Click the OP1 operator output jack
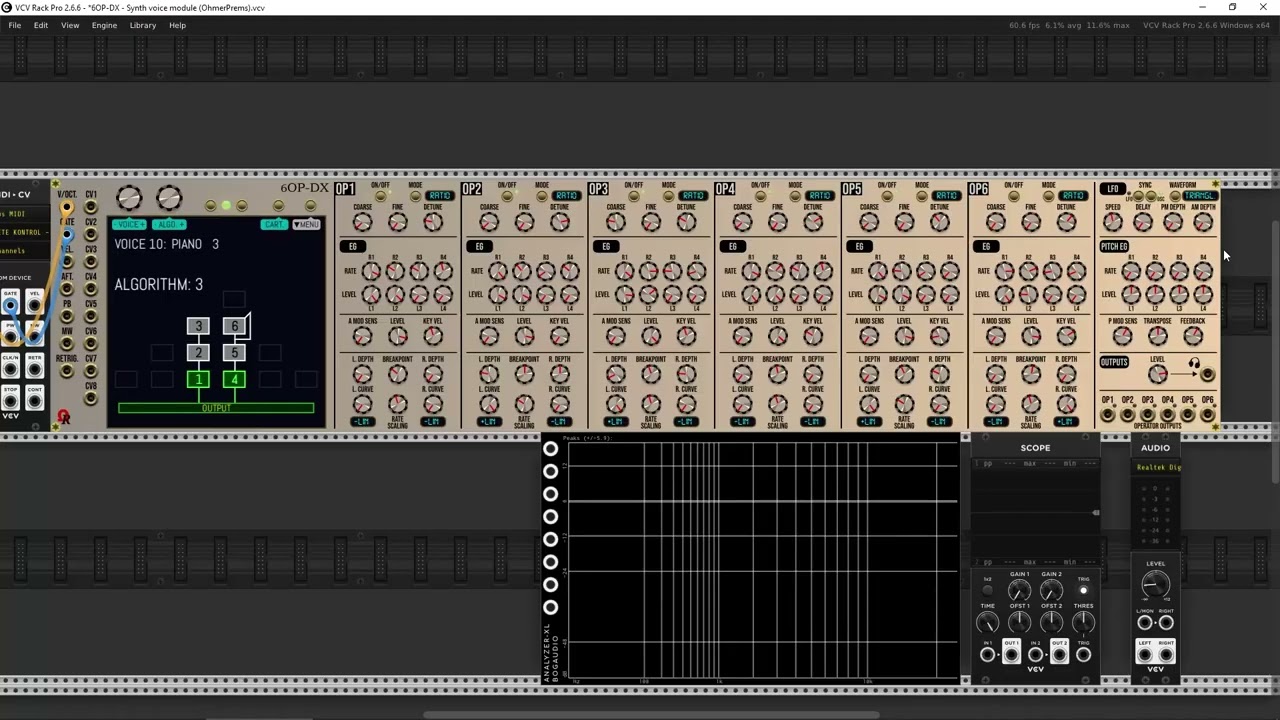The height and width of the screenshot is (720, 1280). tap(1108, 414)
